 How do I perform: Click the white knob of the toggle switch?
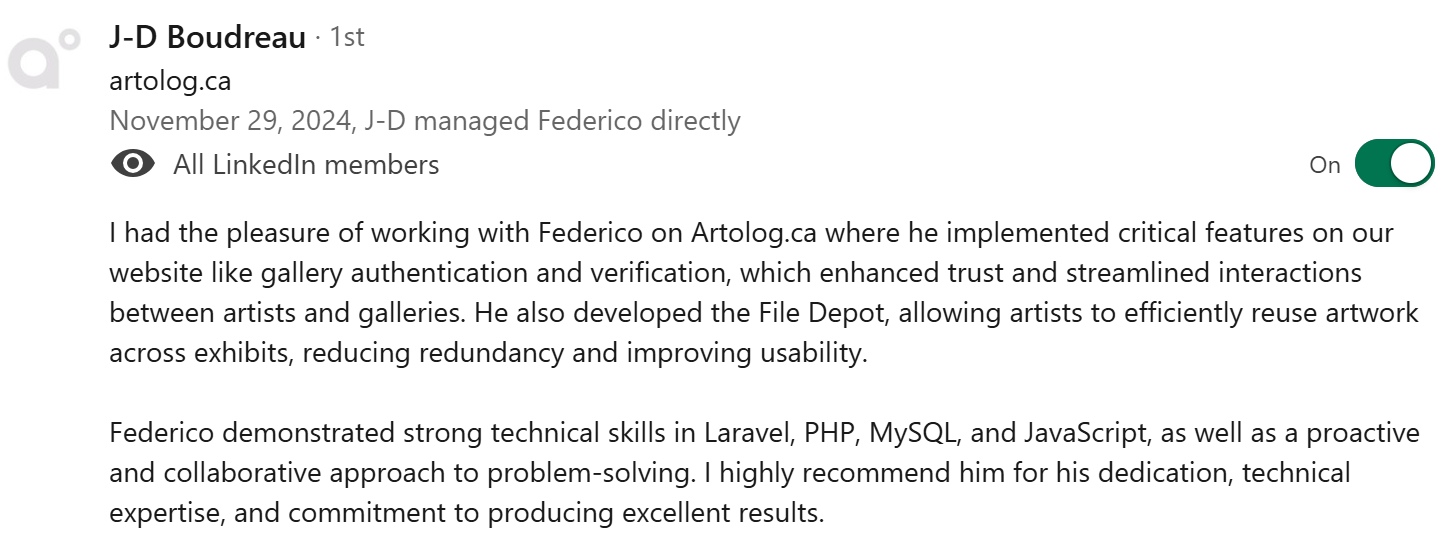point(1412,164)
